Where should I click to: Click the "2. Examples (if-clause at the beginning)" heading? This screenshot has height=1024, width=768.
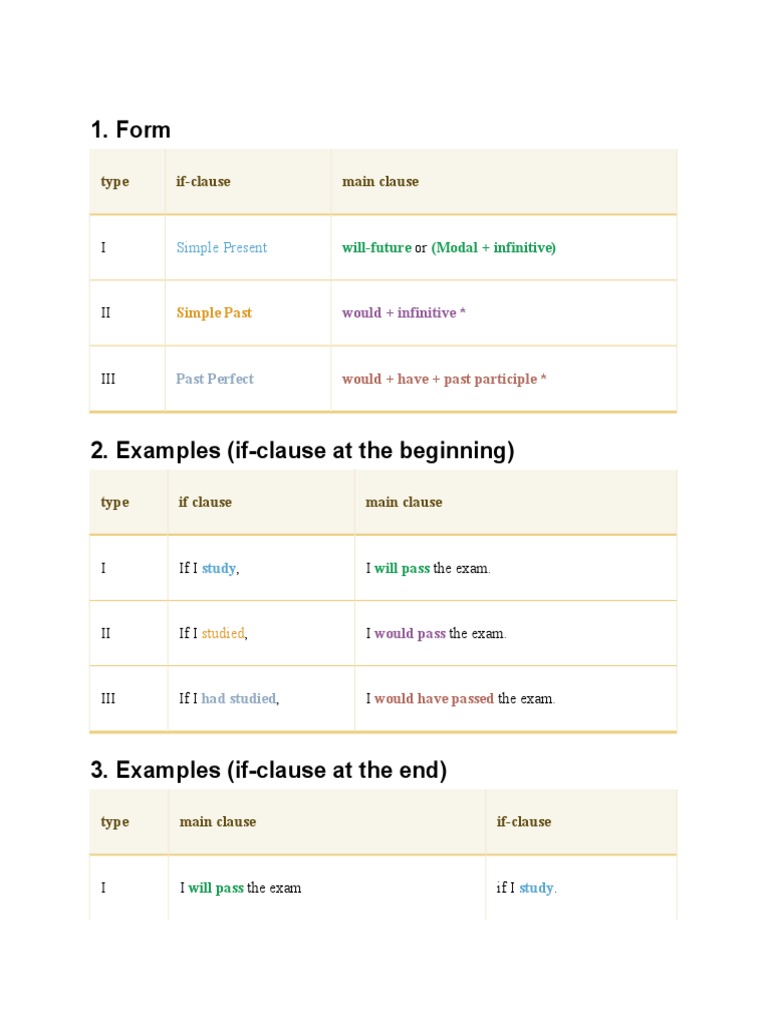(x=302, y=451)
